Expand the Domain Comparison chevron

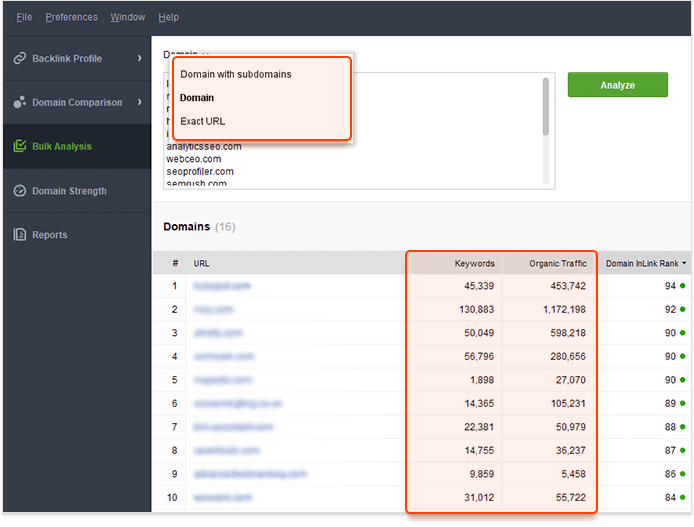(139, 102)
